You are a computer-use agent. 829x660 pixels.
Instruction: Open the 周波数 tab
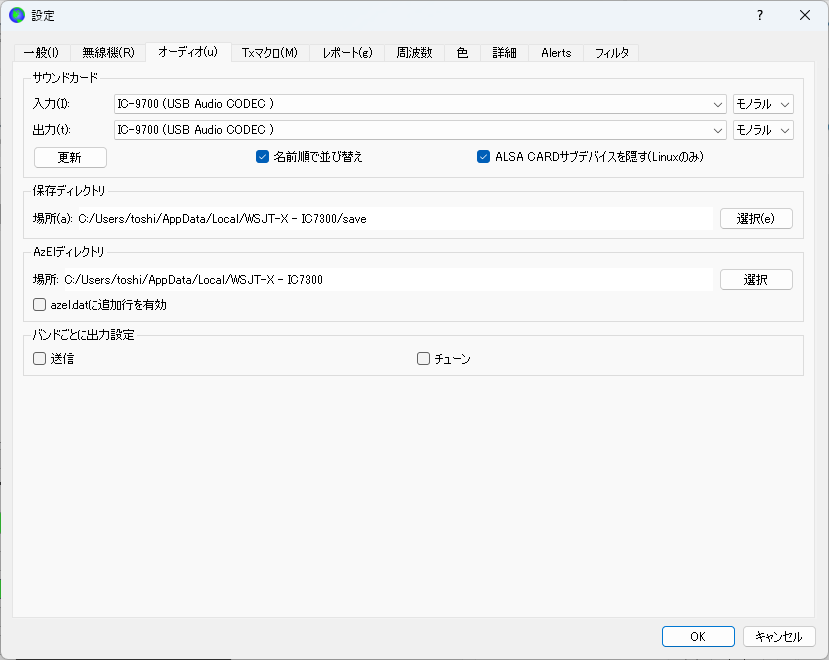click(414, 53)
